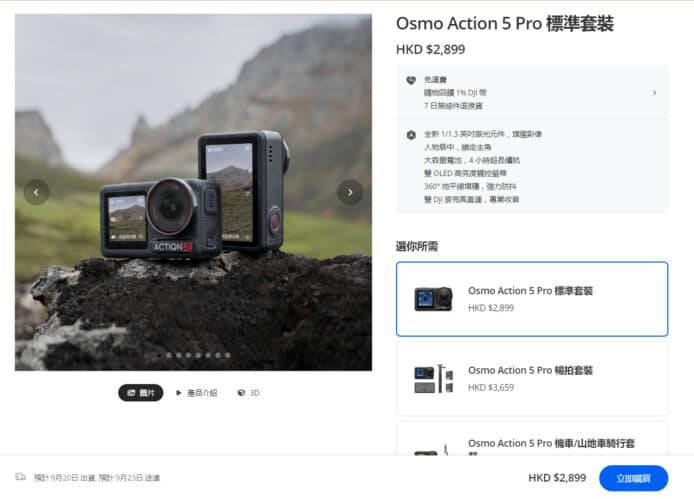Image resolution: width=694 pixels, height=499 pixels.
Task: Click the Adventure combo accessories thumbnail
Action: [433, 379]
